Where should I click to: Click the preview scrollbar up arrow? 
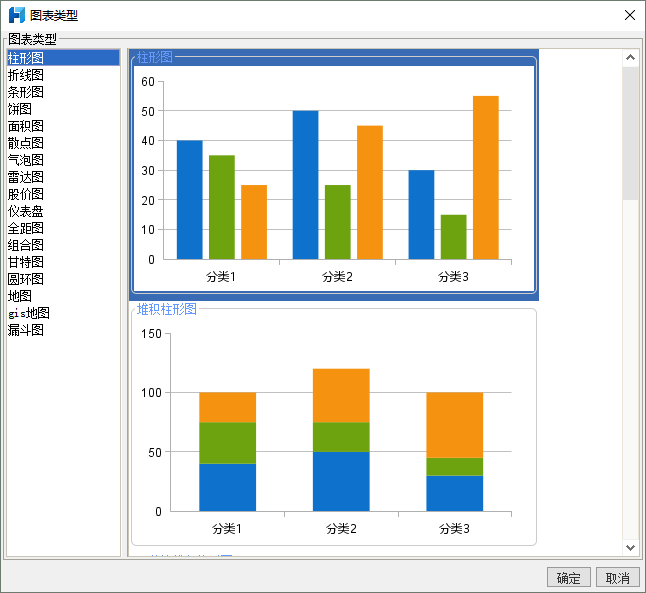pos(630,58)
